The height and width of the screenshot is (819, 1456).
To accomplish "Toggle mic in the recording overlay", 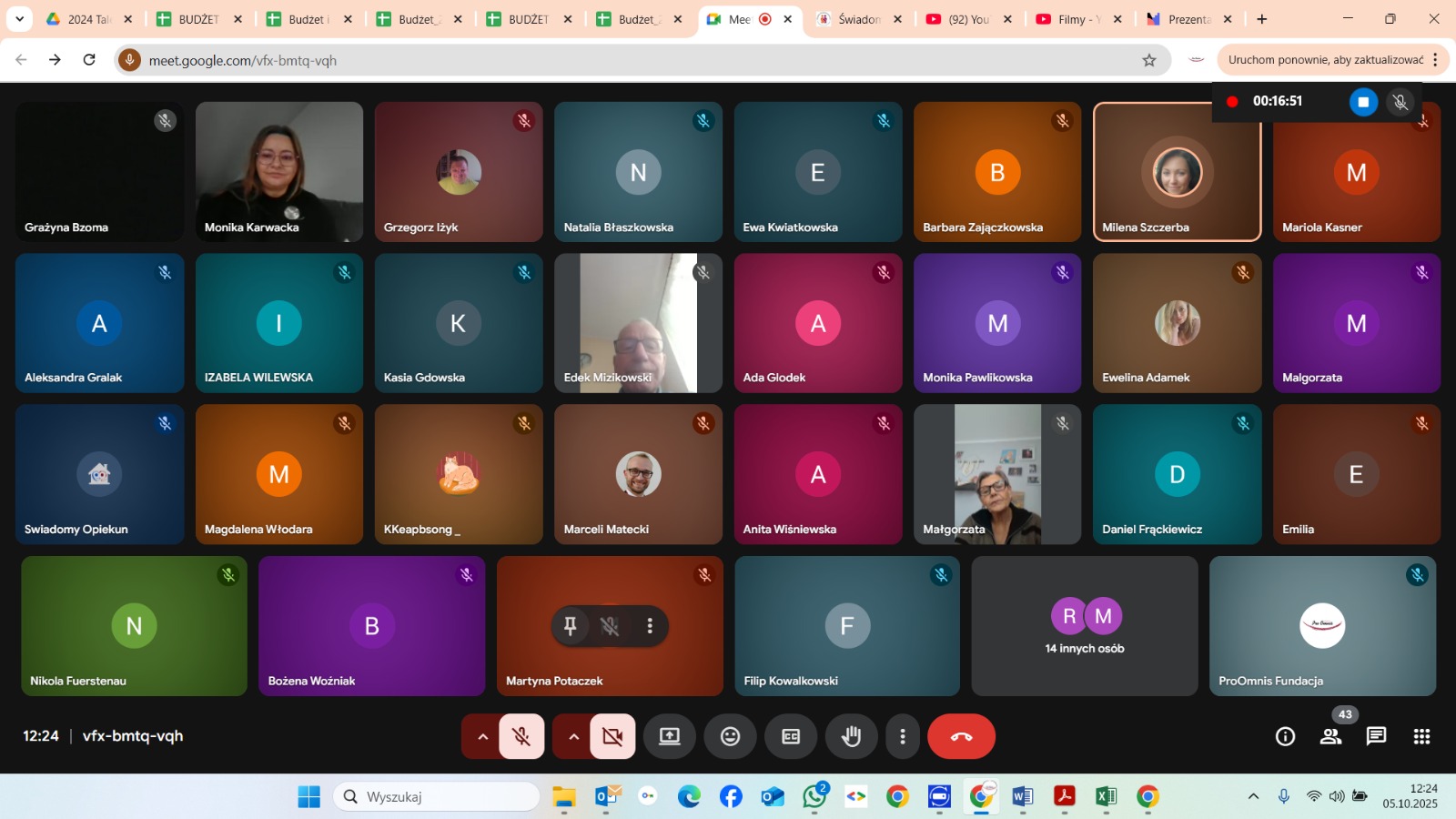I will pos(1400,102).
